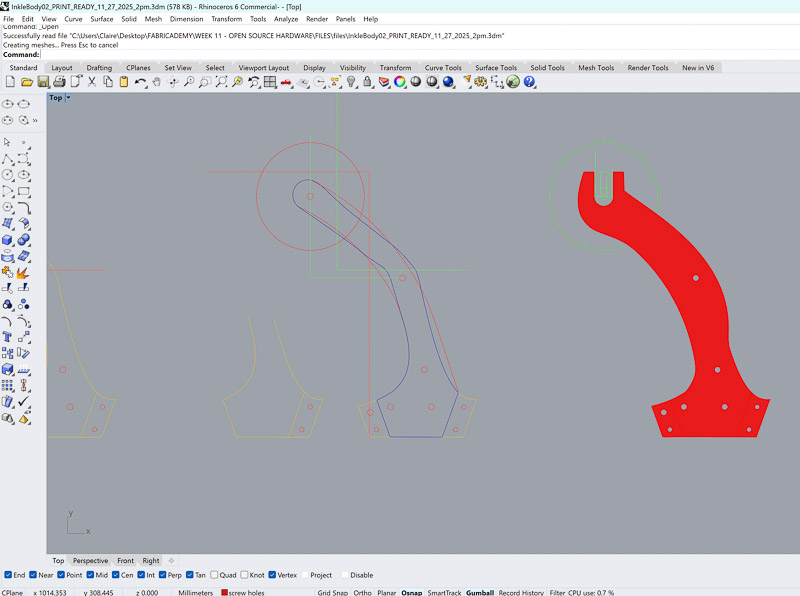Switch to the Perspective viewport tab
The image size is (800, 596).
90,561
